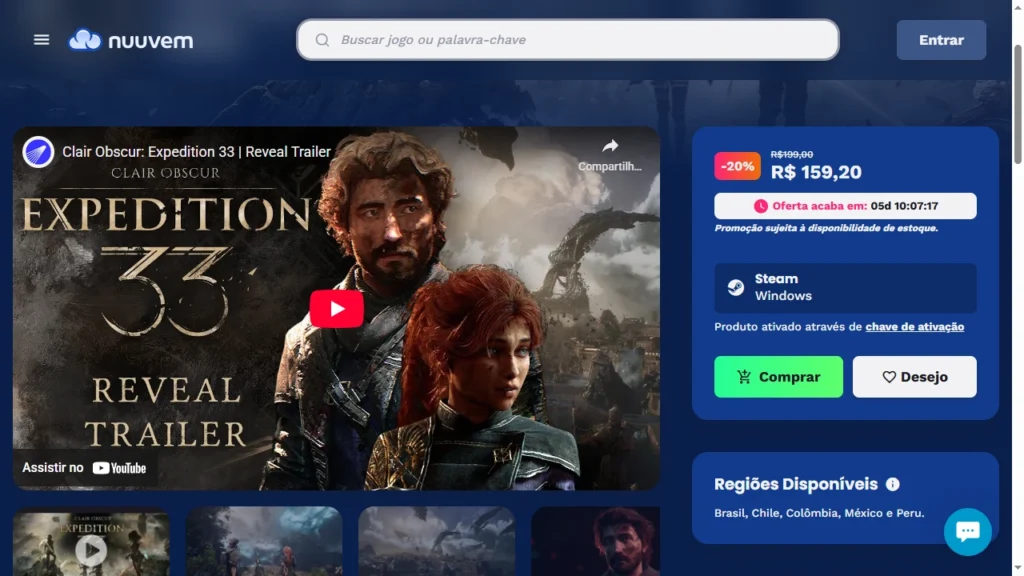Viewport: 1024px width, 576px height.
Task: Select the third screenshot thumbnail
Action: (x=437, y=545)
